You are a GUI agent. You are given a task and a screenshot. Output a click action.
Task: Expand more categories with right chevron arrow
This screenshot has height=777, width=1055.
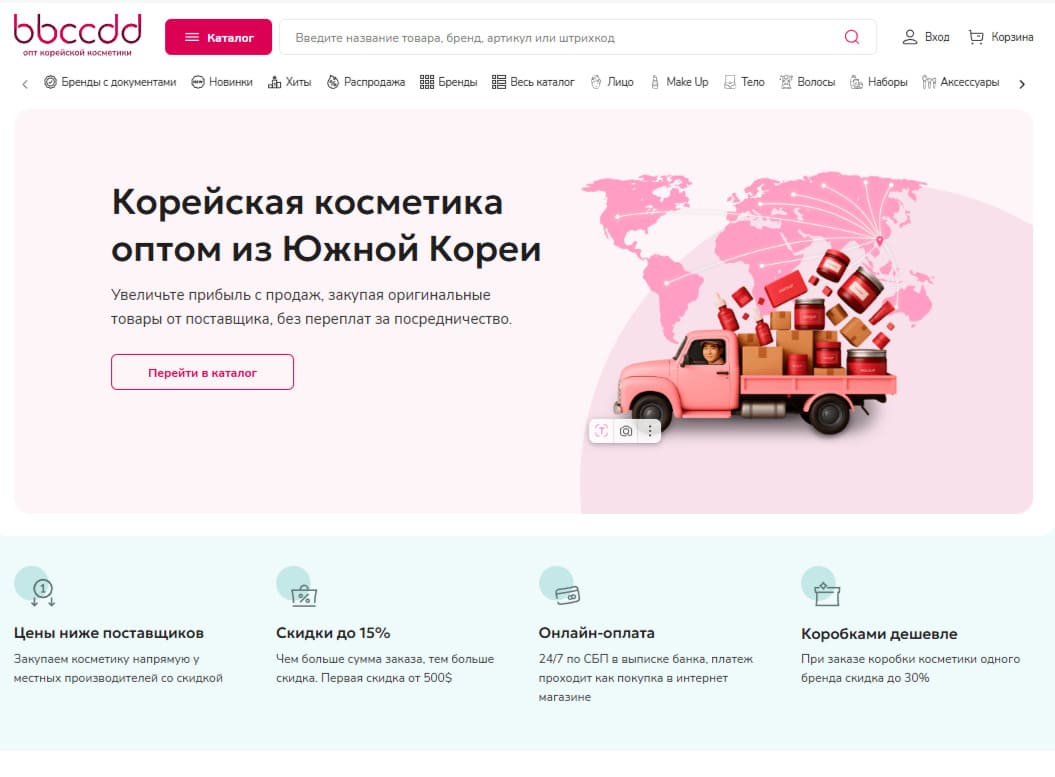click(x=1022, y=84)
